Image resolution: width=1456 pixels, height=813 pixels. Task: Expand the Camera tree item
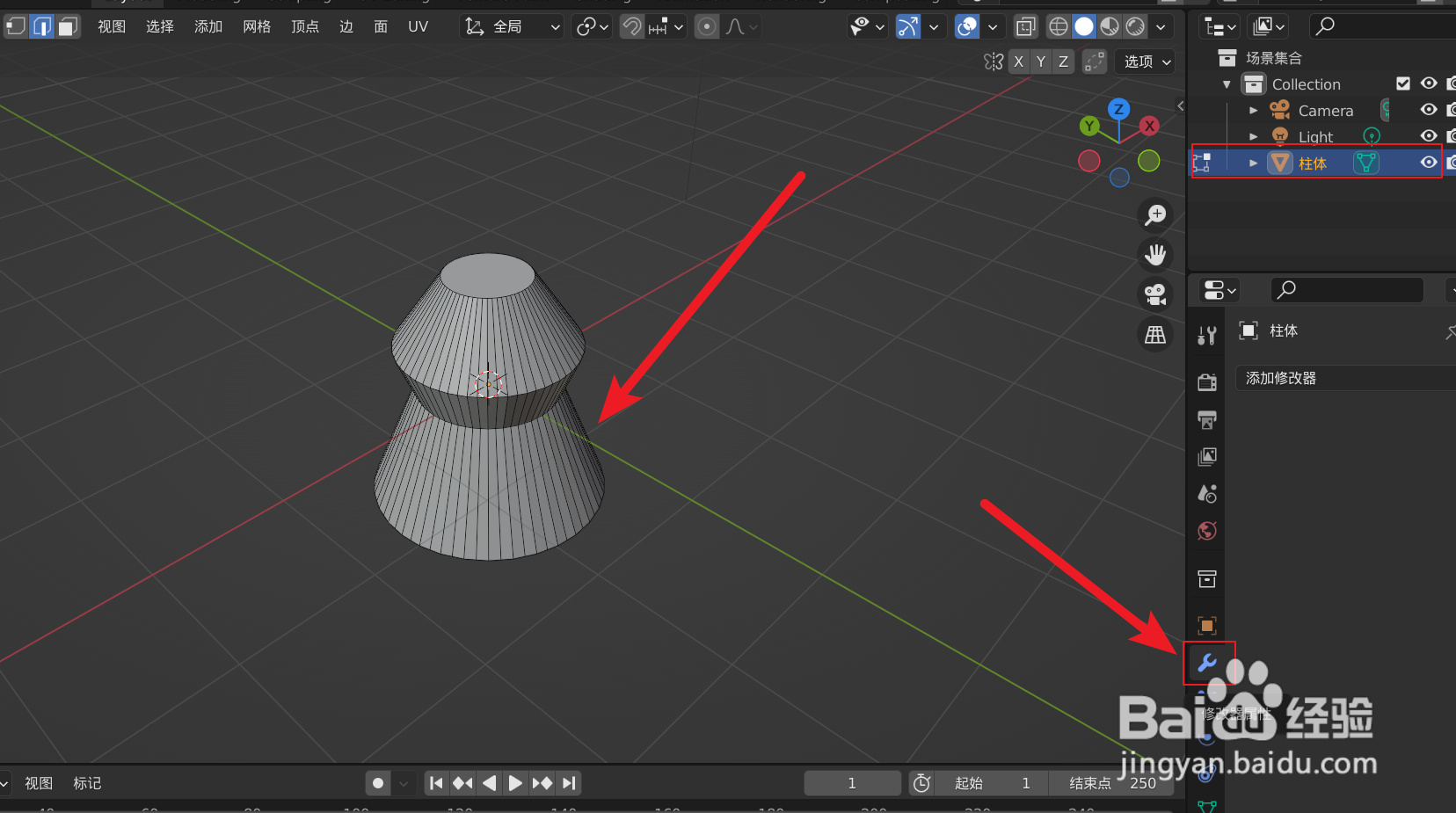click(1254, 111)
